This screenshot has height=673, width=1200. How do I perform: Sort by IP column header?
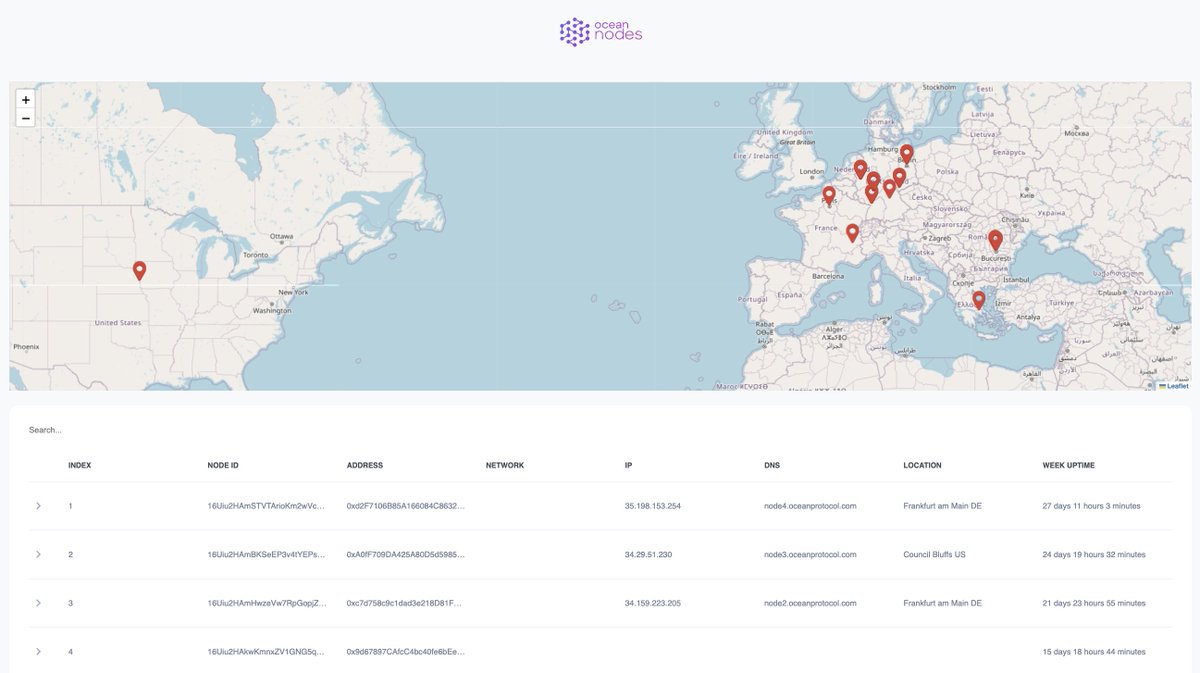click(x=628, y=465)
